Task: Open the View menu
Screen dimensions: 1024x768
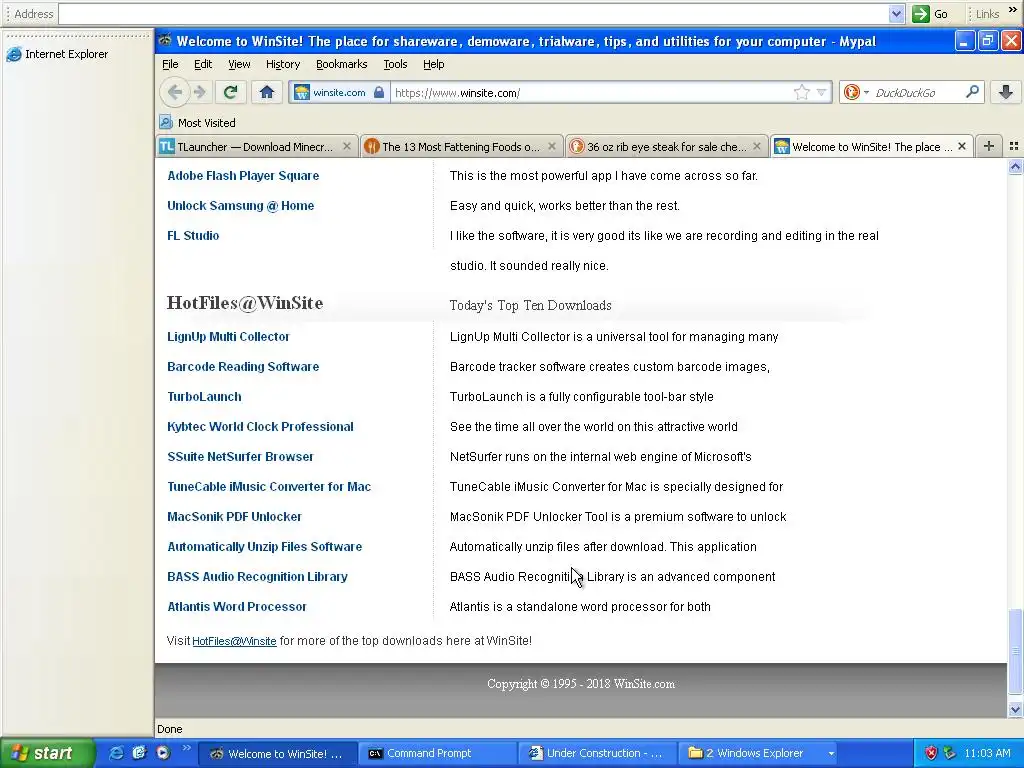Action: [x=239, y=64]
